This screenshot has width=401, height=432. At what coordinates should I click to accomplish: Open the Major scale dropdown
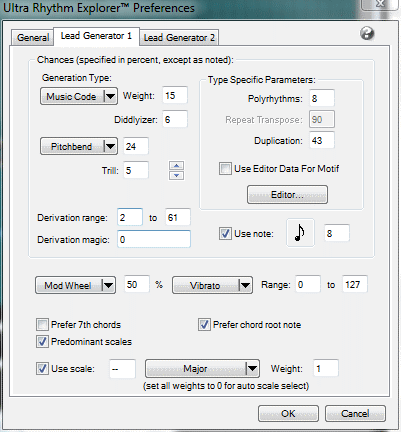(x=202, y=368)
